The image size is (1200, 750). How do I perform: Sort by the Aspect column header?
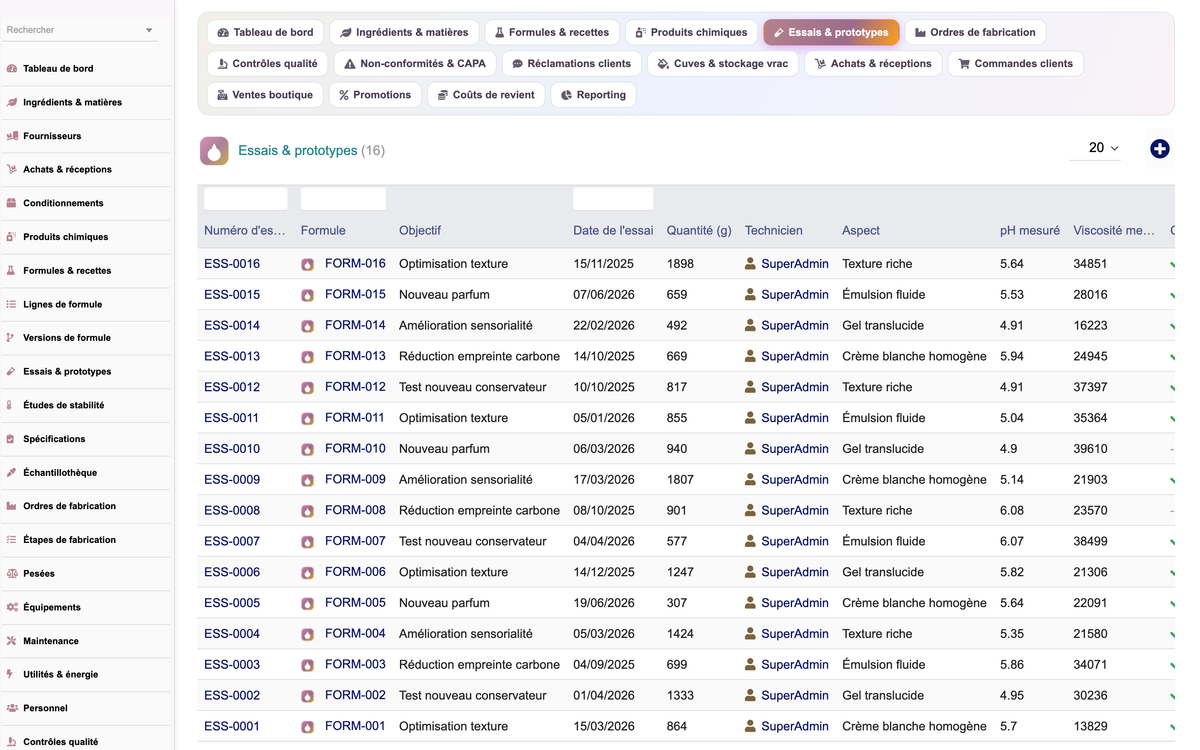tap(861, 230)
